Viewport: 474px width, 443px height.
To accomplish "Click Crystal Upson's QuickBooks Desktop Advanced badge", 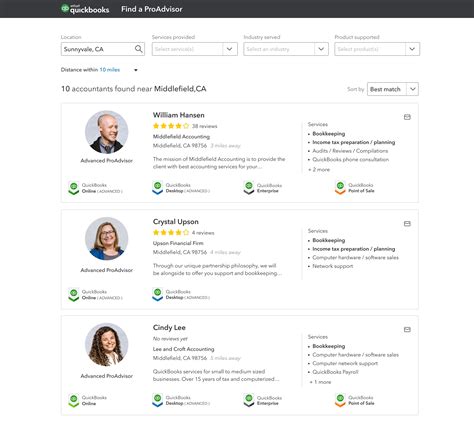I will (181, 295).
